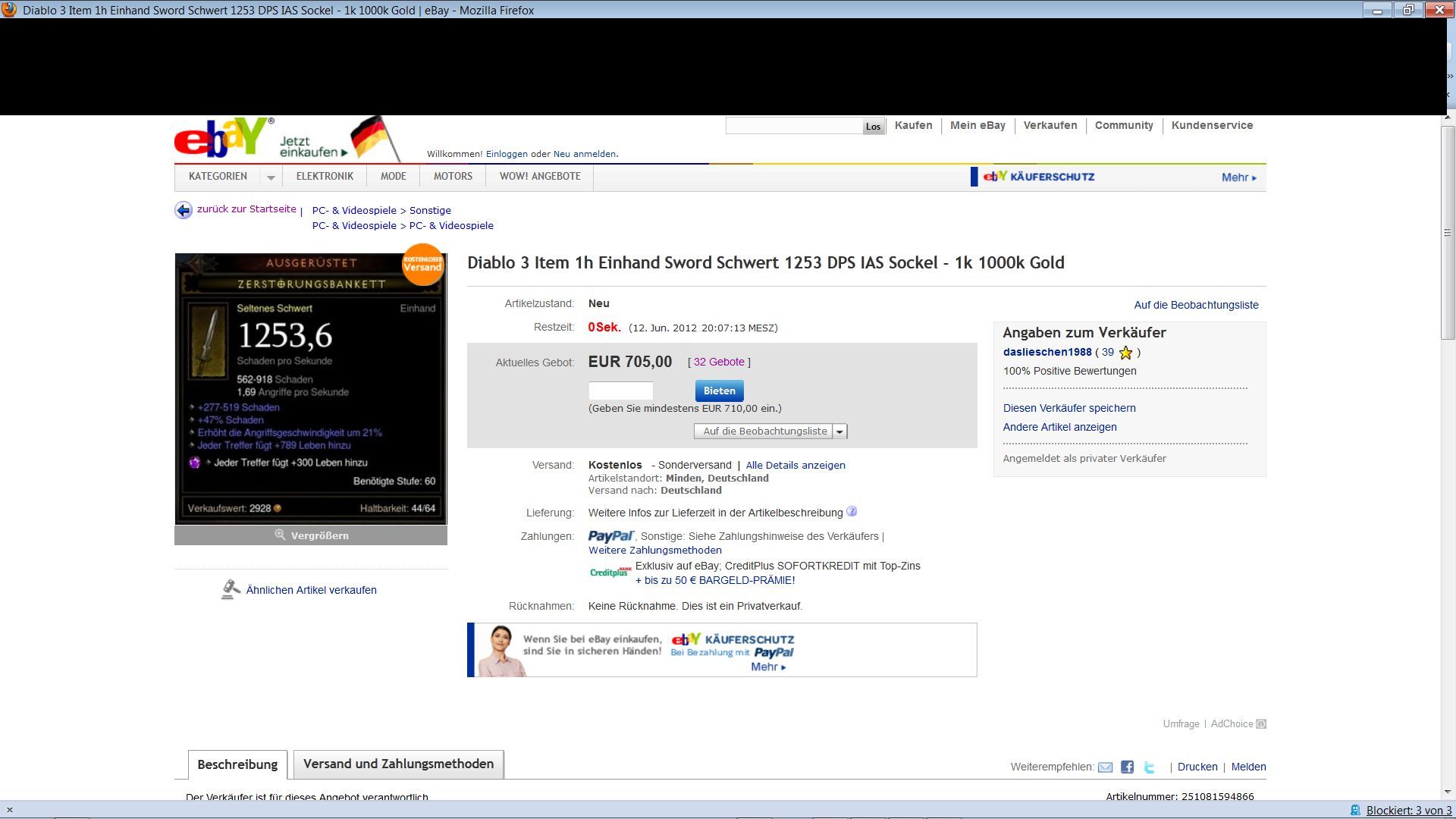
Task: Click the Los search button
Action: click(873, 127)
